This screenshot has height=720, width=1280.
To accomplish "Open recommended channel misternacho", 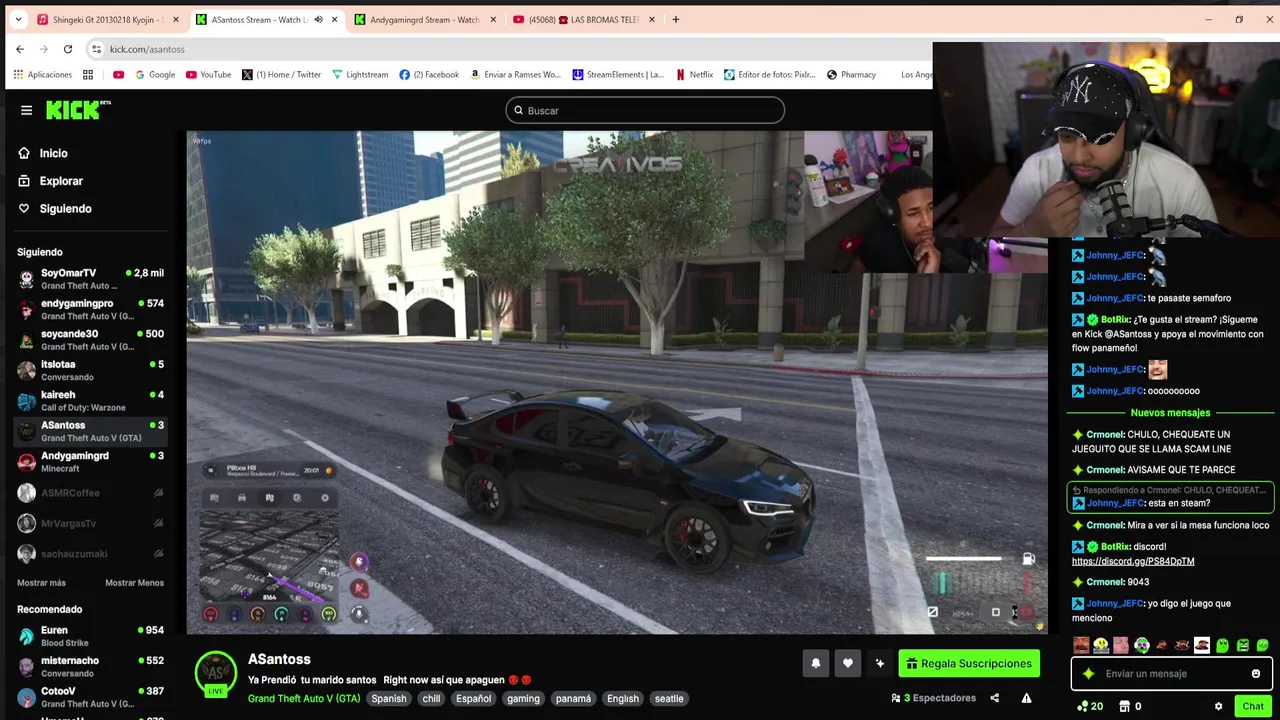I will click(90, 666).
